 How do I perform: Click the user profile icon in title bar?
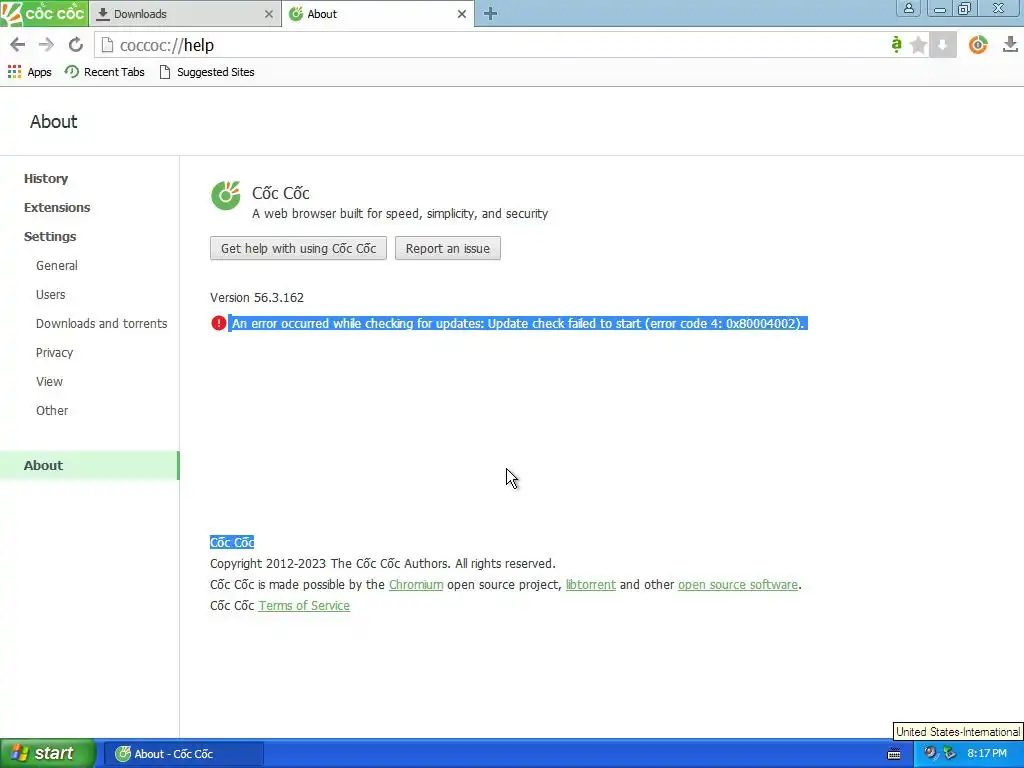(908, 8)
